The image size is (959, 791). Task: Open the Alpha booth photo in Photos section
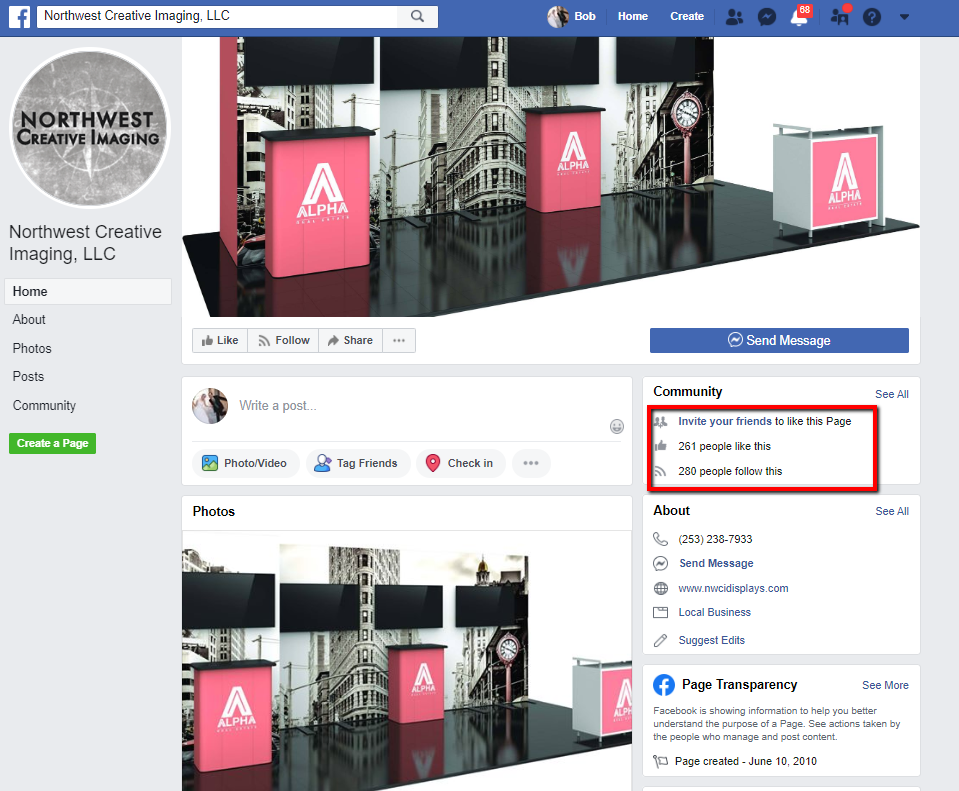tap(407, 661)
